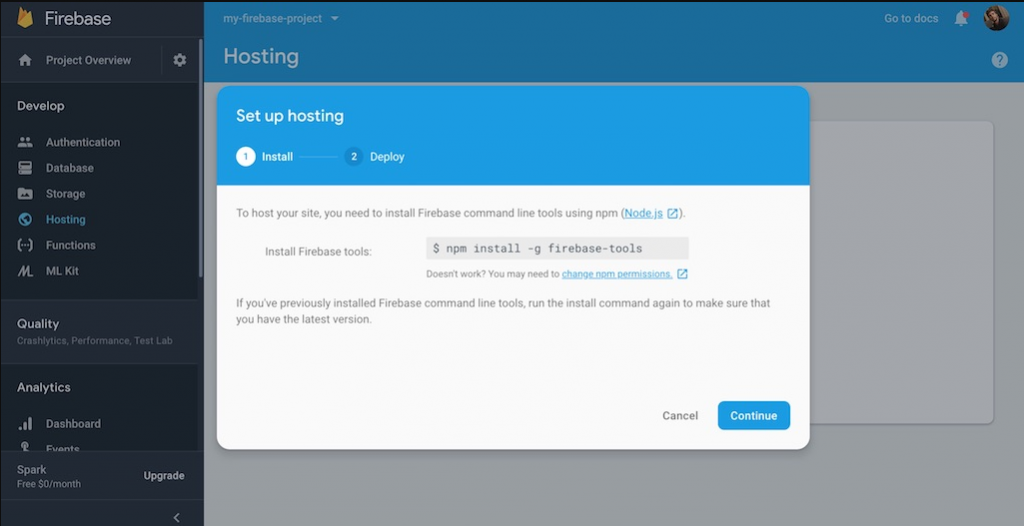The image size is (1024, 526).
Task: Click the Upgrade plan button
Action: coord(164,476)
